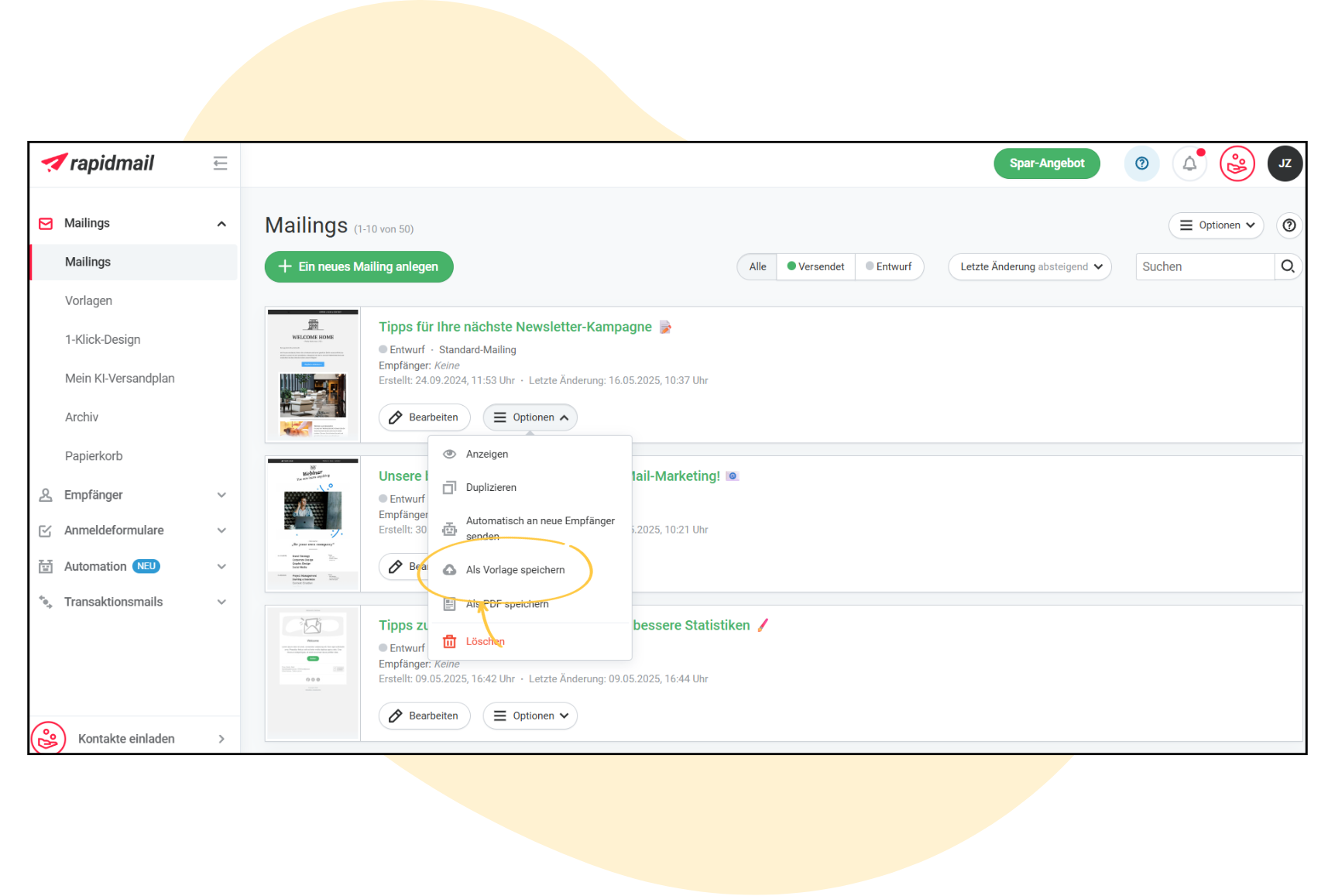
Task: Click the duplicate icon beside Duplizieren
Action: pos(449,487)
